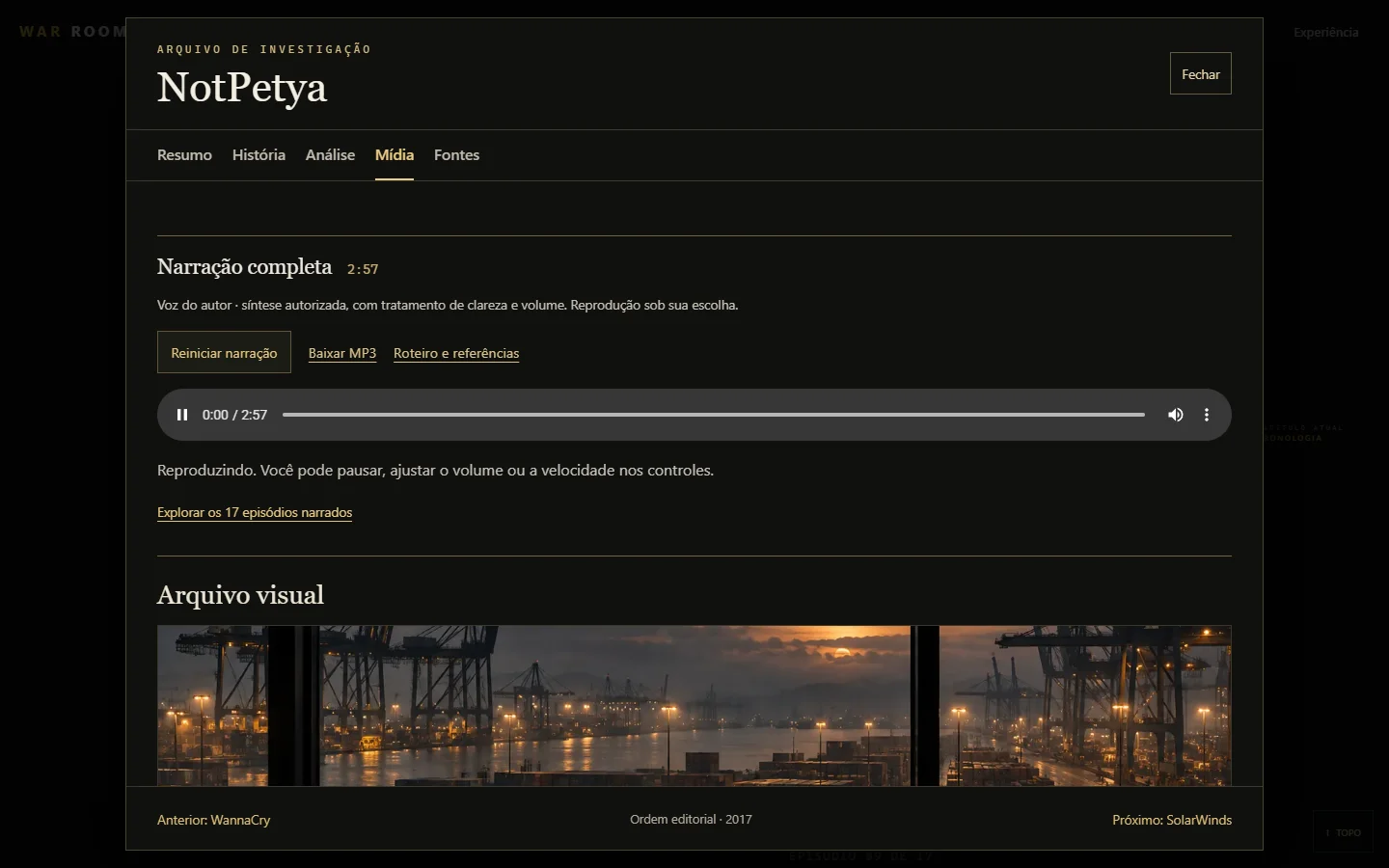Click the TOPO button in background

click(x=1343, y=832)
